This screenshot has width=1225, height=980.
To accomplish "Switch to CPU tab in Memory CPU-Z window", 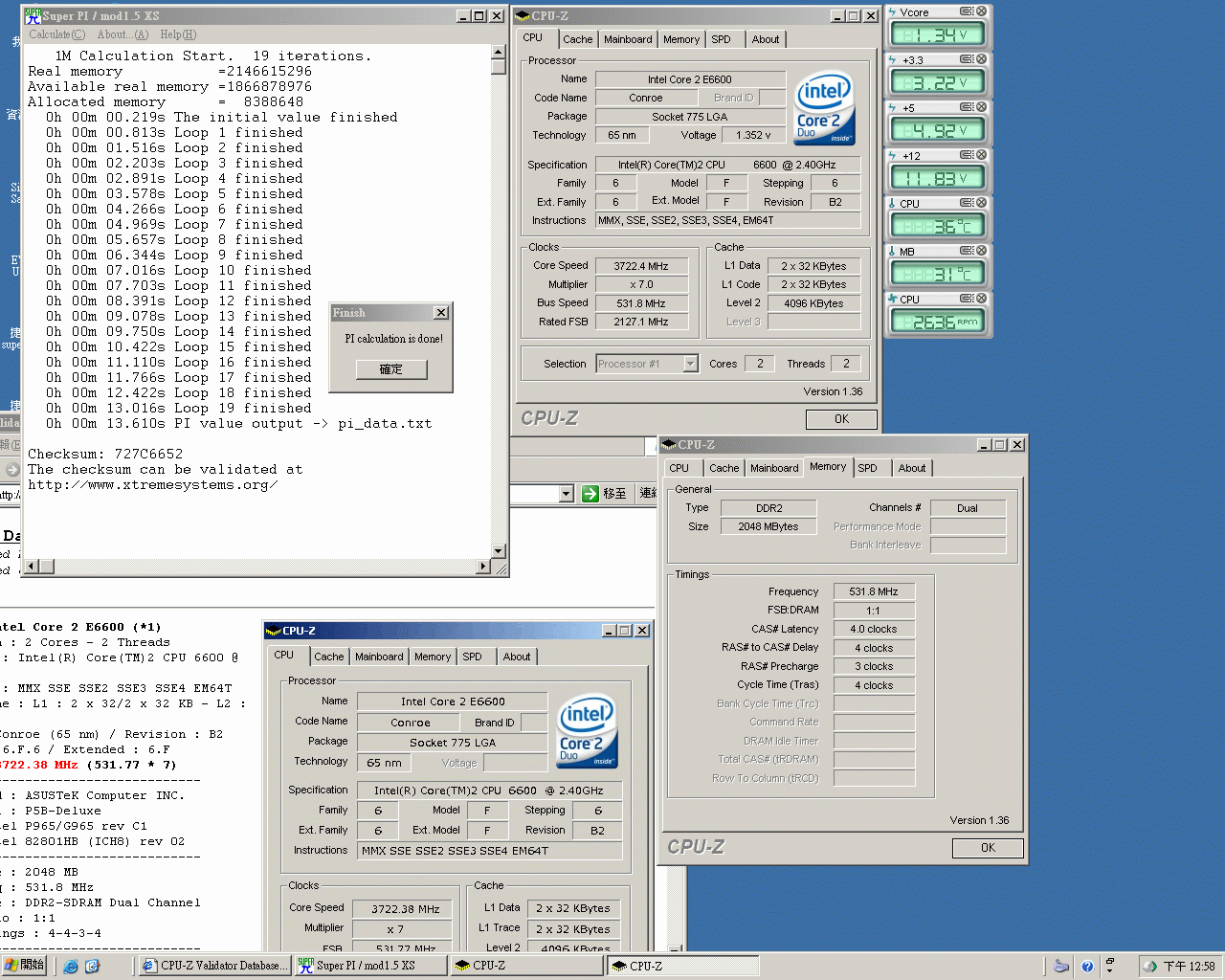I will (679, 468).
